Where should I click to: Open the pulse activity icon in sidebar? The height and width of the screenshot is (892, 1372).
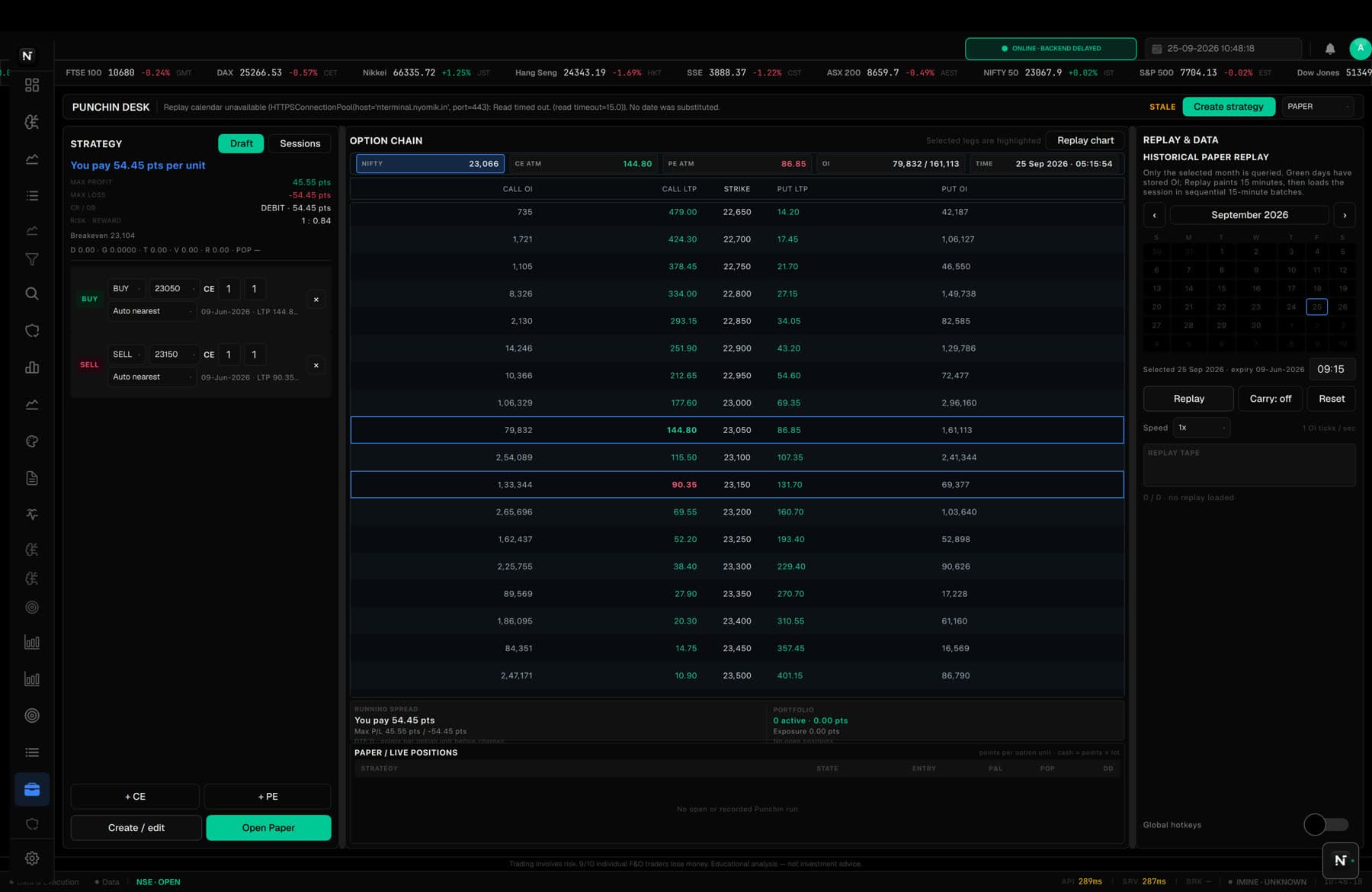[32, 515]
